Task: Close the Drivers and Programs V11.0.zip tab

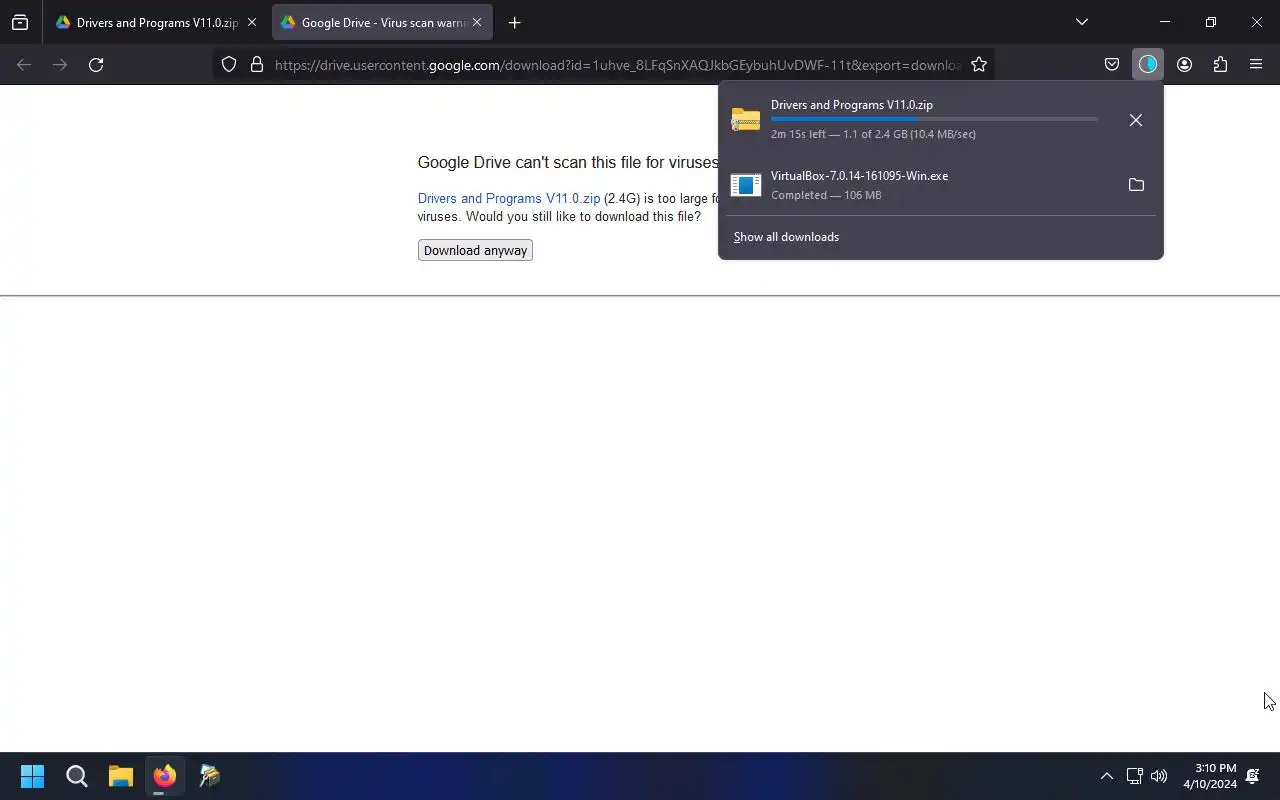Action: tap(251, 22)
